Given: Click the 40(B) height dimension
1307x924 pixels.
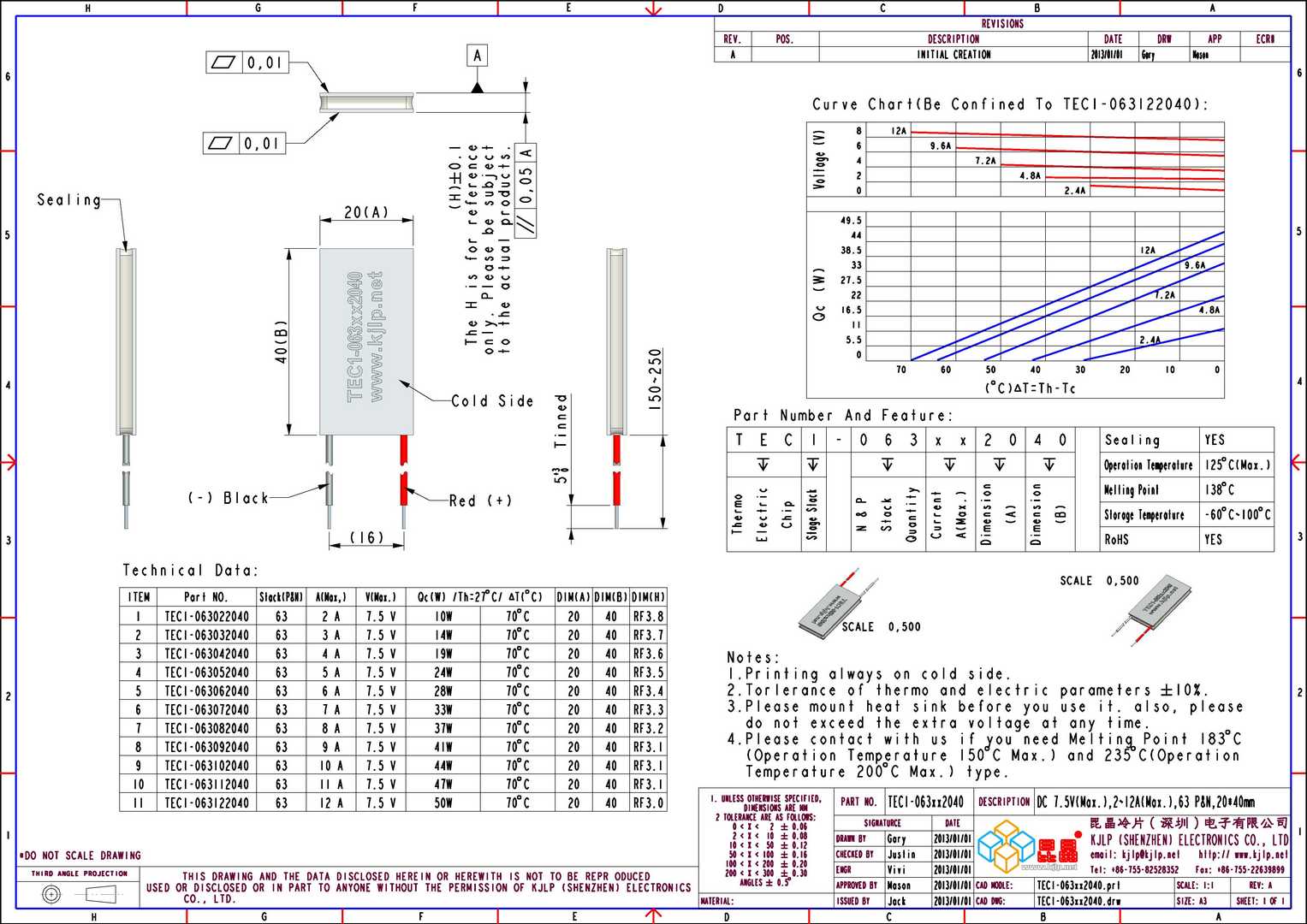Looking at the screenshot, I should [x=281, y=341].
